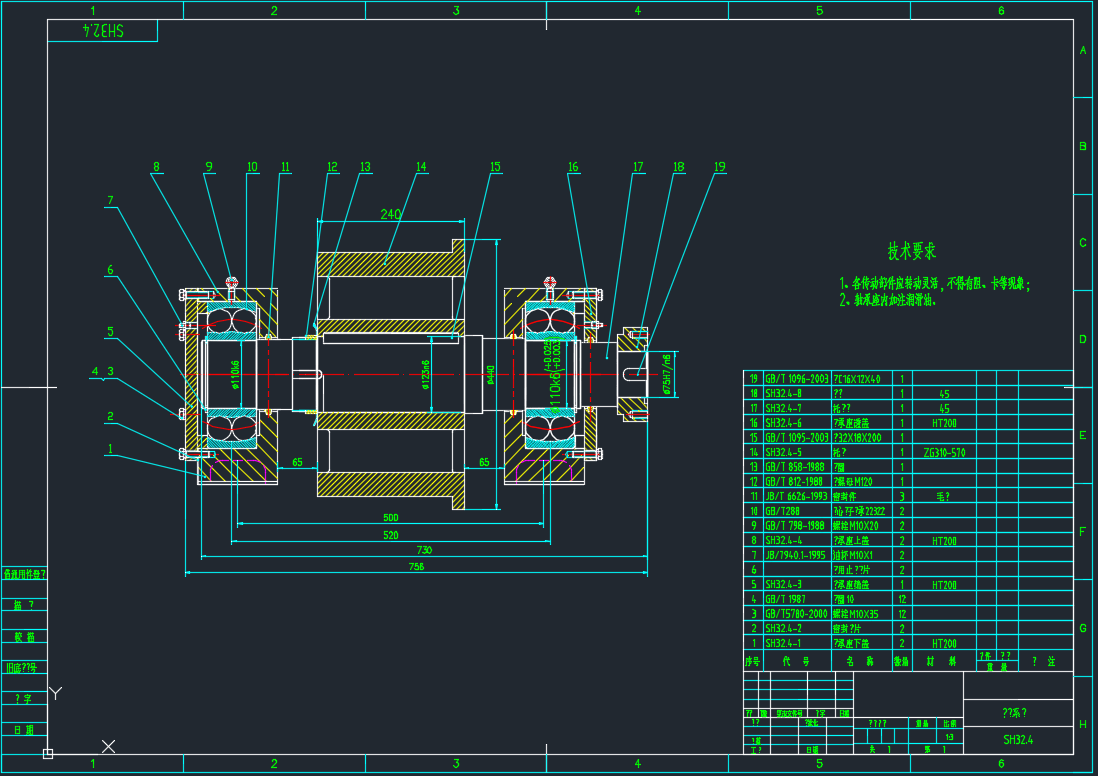This screenshot has width=1098, height=777.
Task: Click leader callout number 16
Action: point(574,167)
